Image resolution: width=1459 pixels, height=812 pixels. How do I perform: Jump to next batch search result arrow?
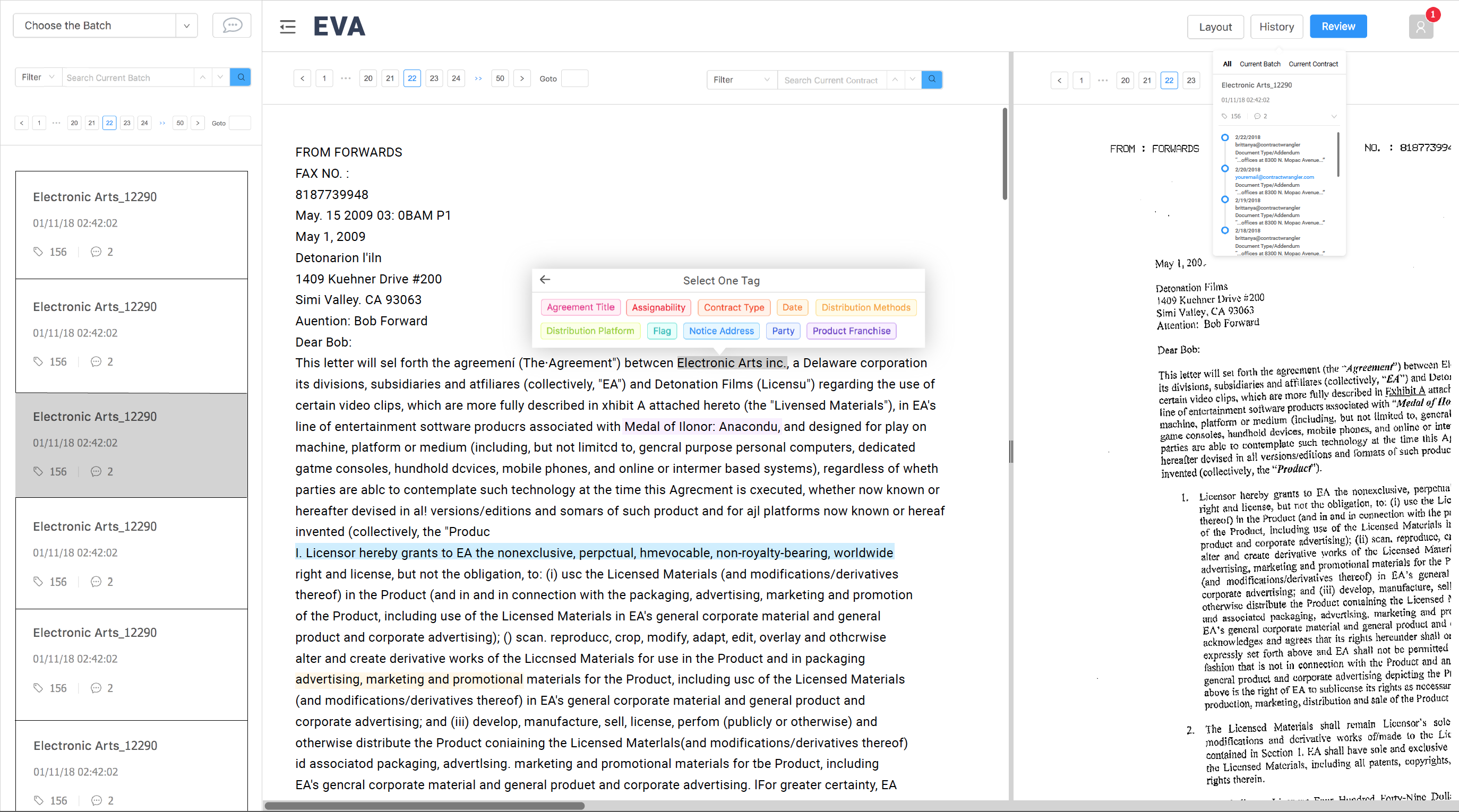click(x=220, y=77)
